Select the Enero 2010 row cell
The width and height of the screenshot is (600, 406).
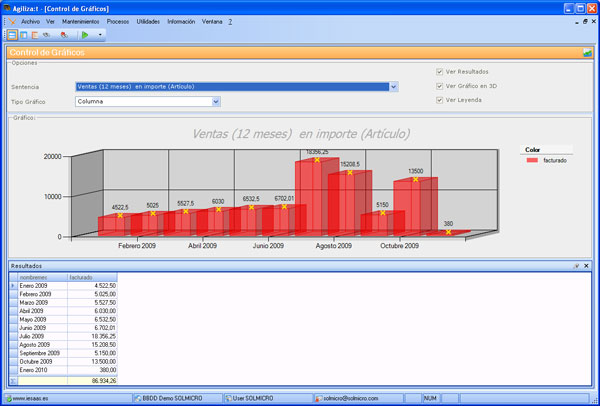tap(43, 370)
